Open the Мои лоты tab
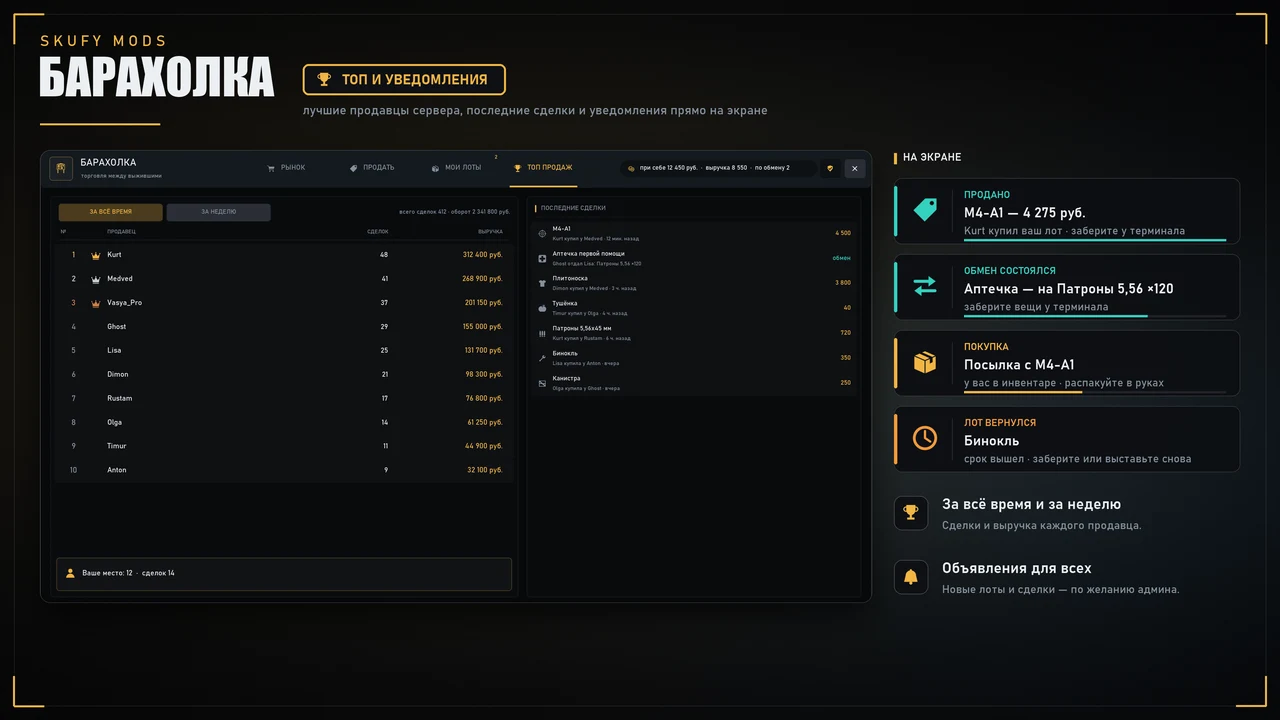The image size is (1280, 720). (456, 168)
